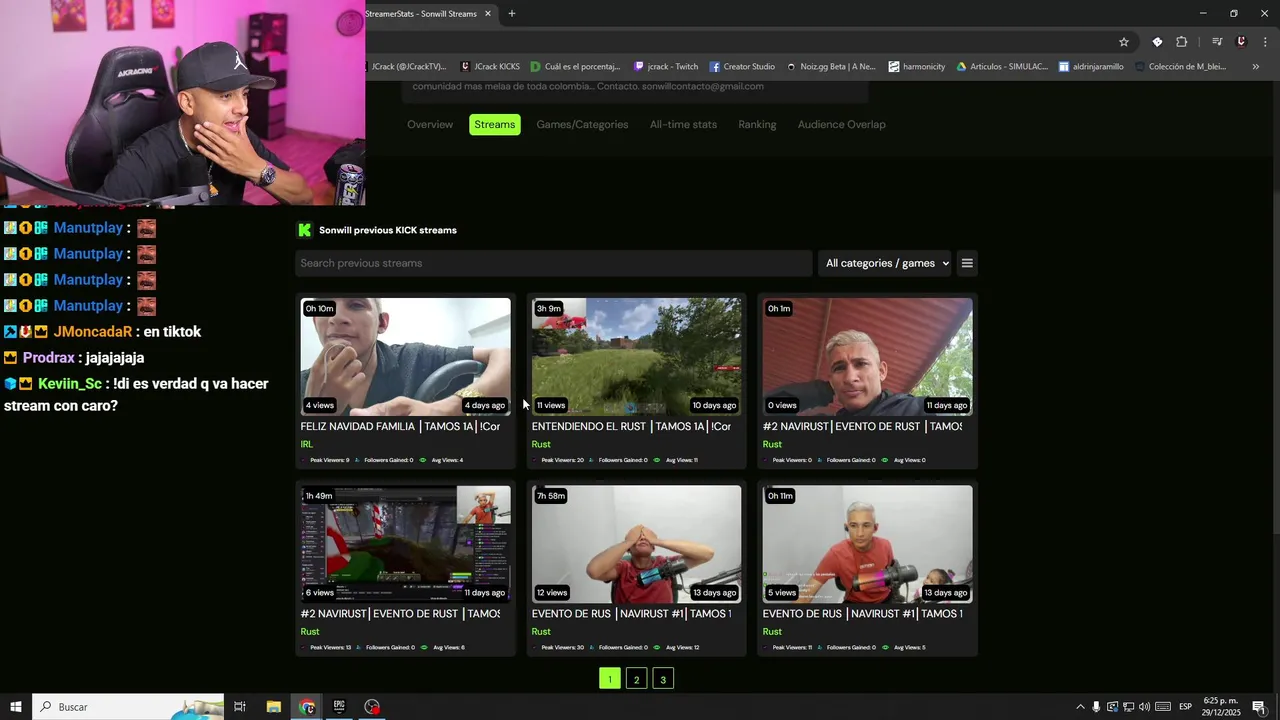
Task: Click Rust category under ENTENDIENDO EL RUST
Action: (x=541, y=445)
